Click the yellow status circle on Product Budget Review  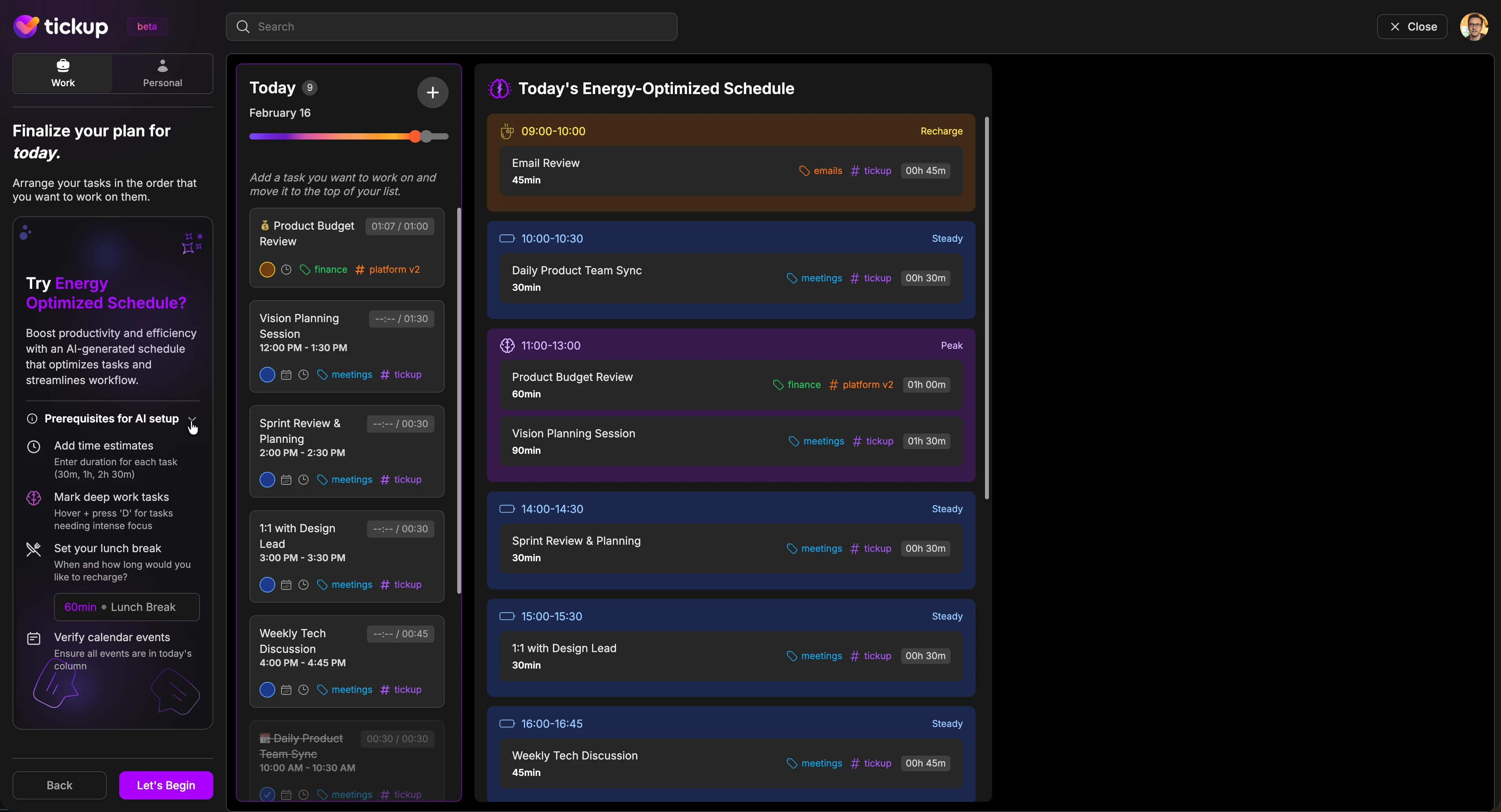click(x=267, y=269)
